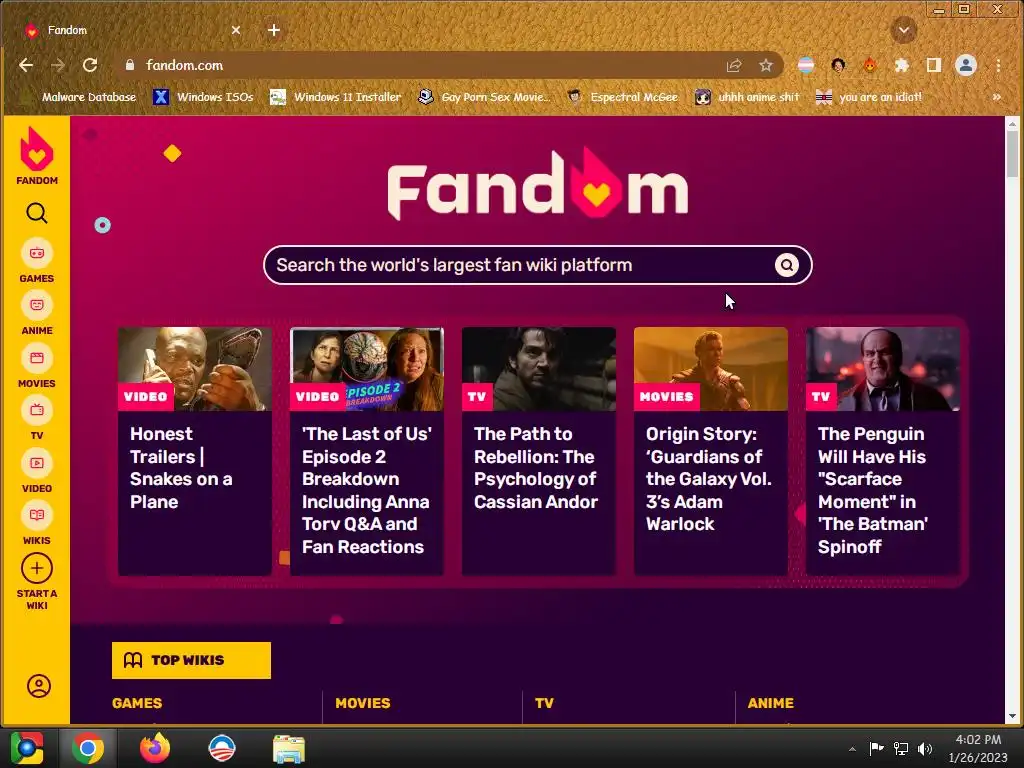This screenshot has width=1024, height=768.
Task: Open the Windows ISOs bookmark
Action: (204, 97)
